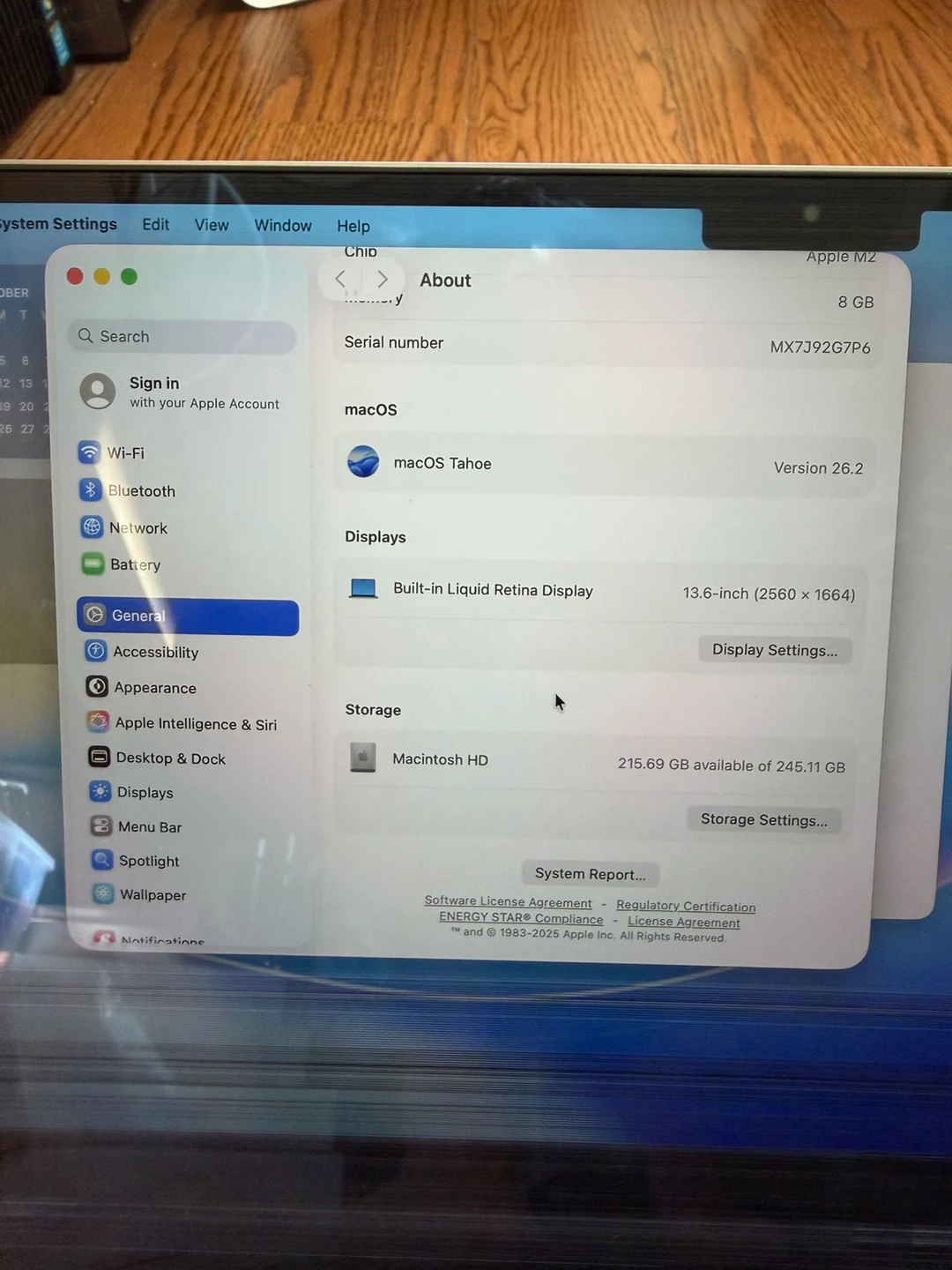Open the Regulatory Certification link

(x=686, y=906)
